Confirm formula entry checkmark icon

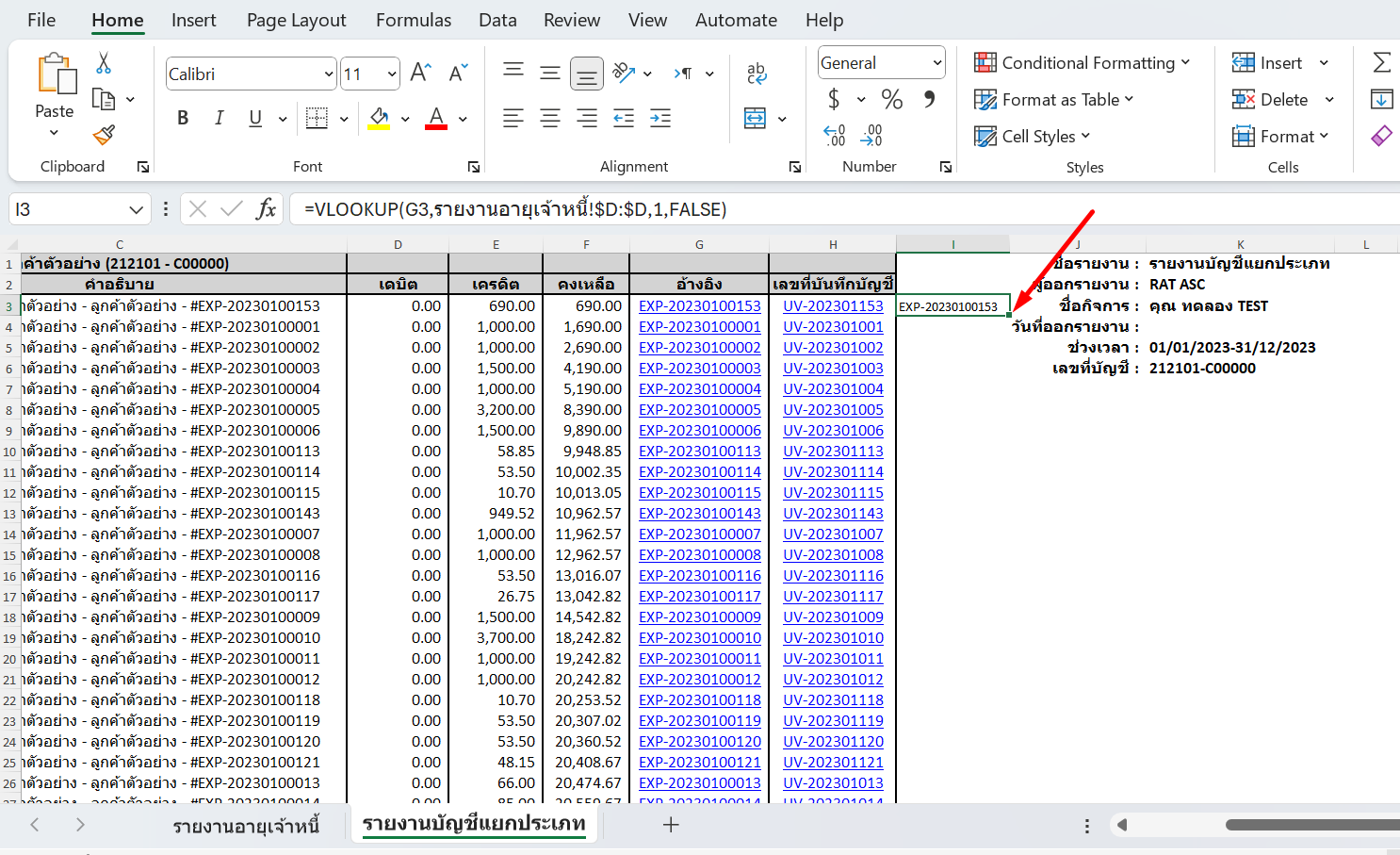tap(232, 209)
